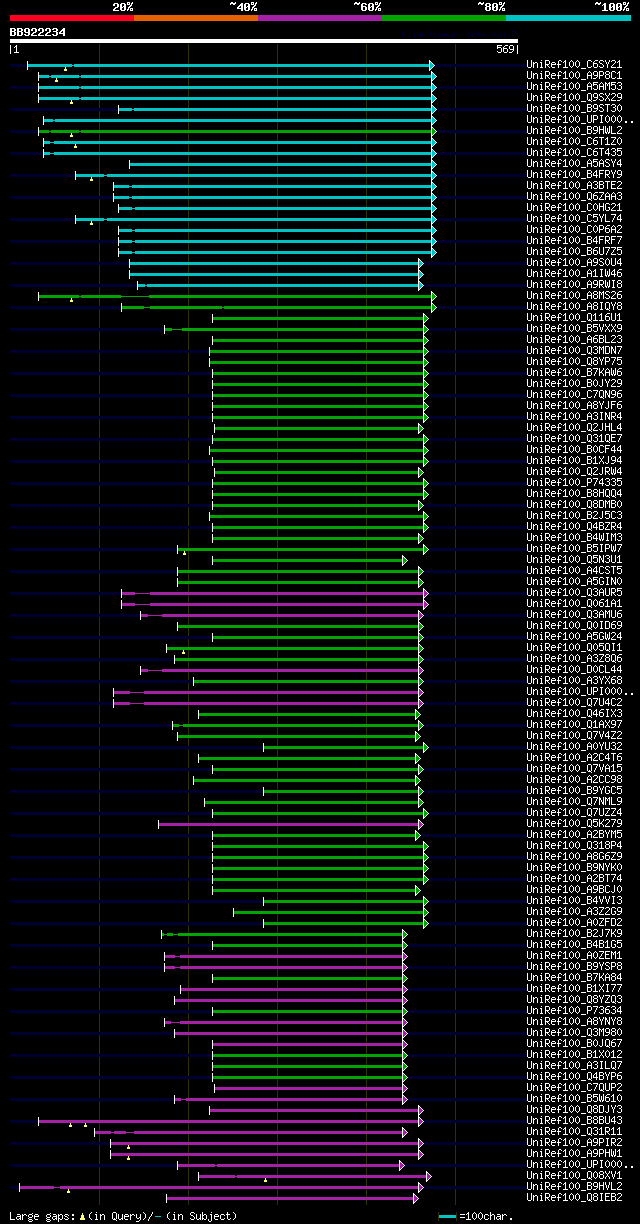The height and width of the screenshot is (1224, 640).
Task: Select the UniRef100_B4VVI3 label
Action: coord(574,901)
